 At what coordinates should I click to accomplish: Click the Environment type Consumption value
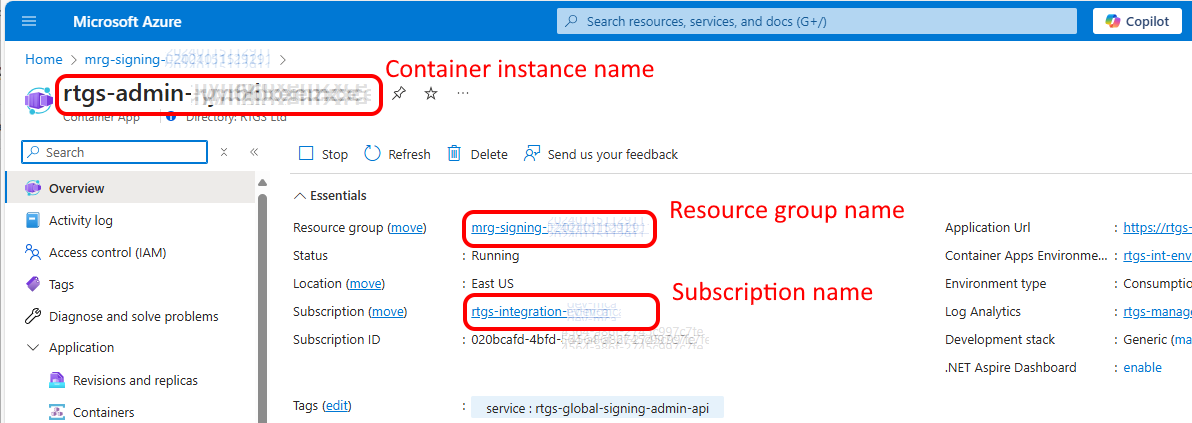(1158, 284)
